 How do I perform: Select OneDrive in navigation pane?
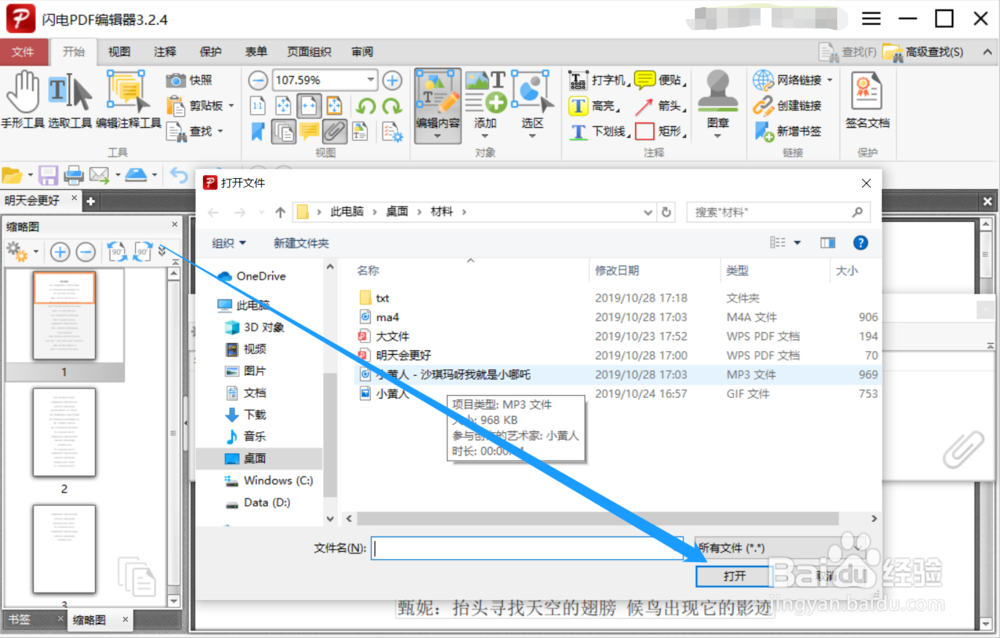pyautogui.click(x=253, y=276)
